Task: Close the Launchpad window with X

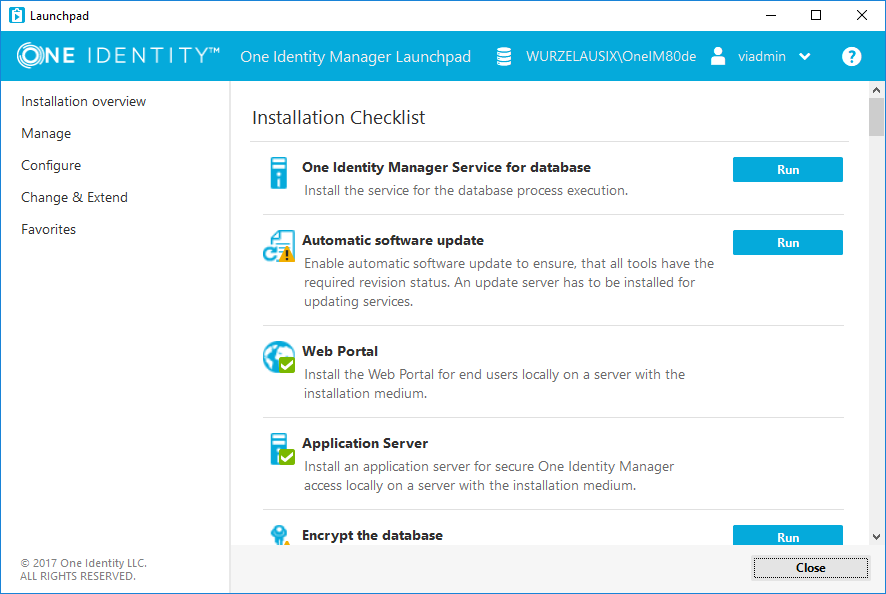Action: pyautogui.click(x=862, y=15)
